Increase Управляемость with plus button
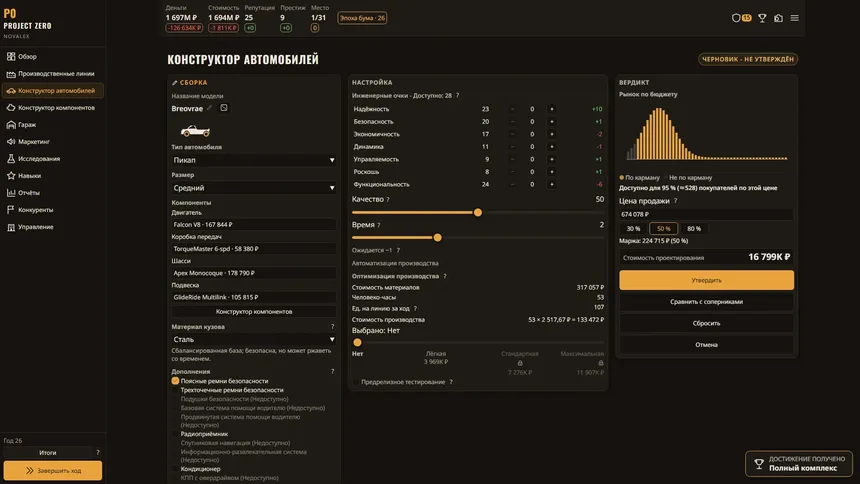The width and height of the screenshot is (860, 484). tap(552, 160)
